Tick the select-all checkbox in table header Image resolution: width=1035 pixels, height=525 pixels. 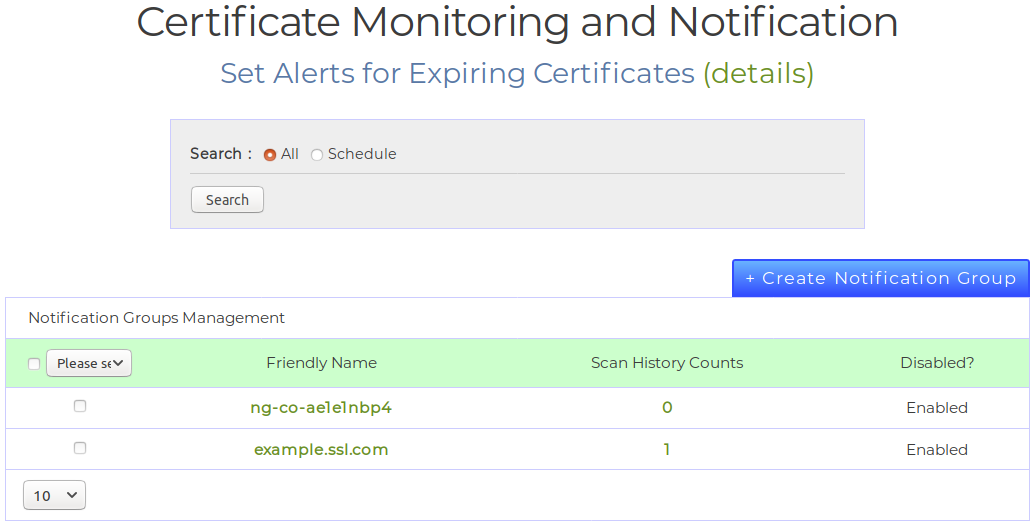point(34,364)
